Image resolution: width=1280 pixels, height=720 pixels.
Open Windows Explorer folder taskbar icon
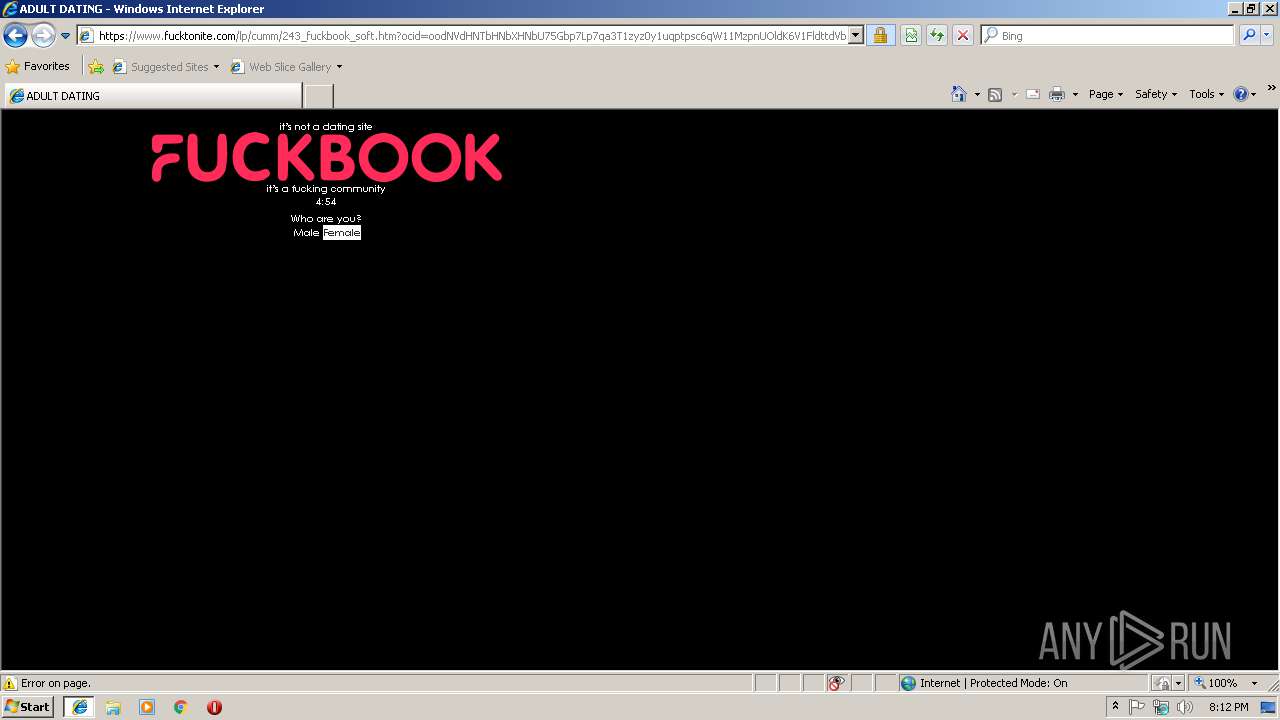tap(113, 707)
